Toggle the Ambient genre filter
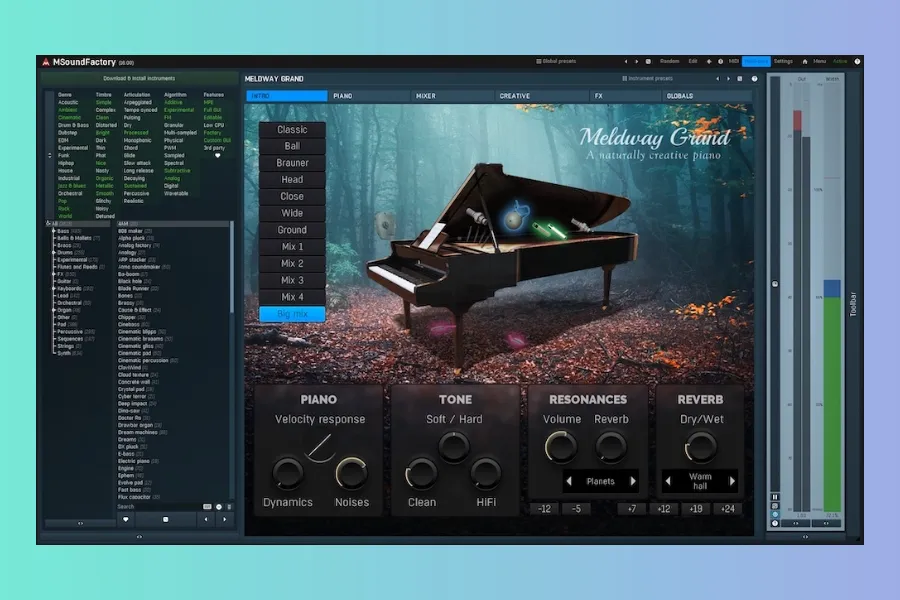 [x=68, y=109]
